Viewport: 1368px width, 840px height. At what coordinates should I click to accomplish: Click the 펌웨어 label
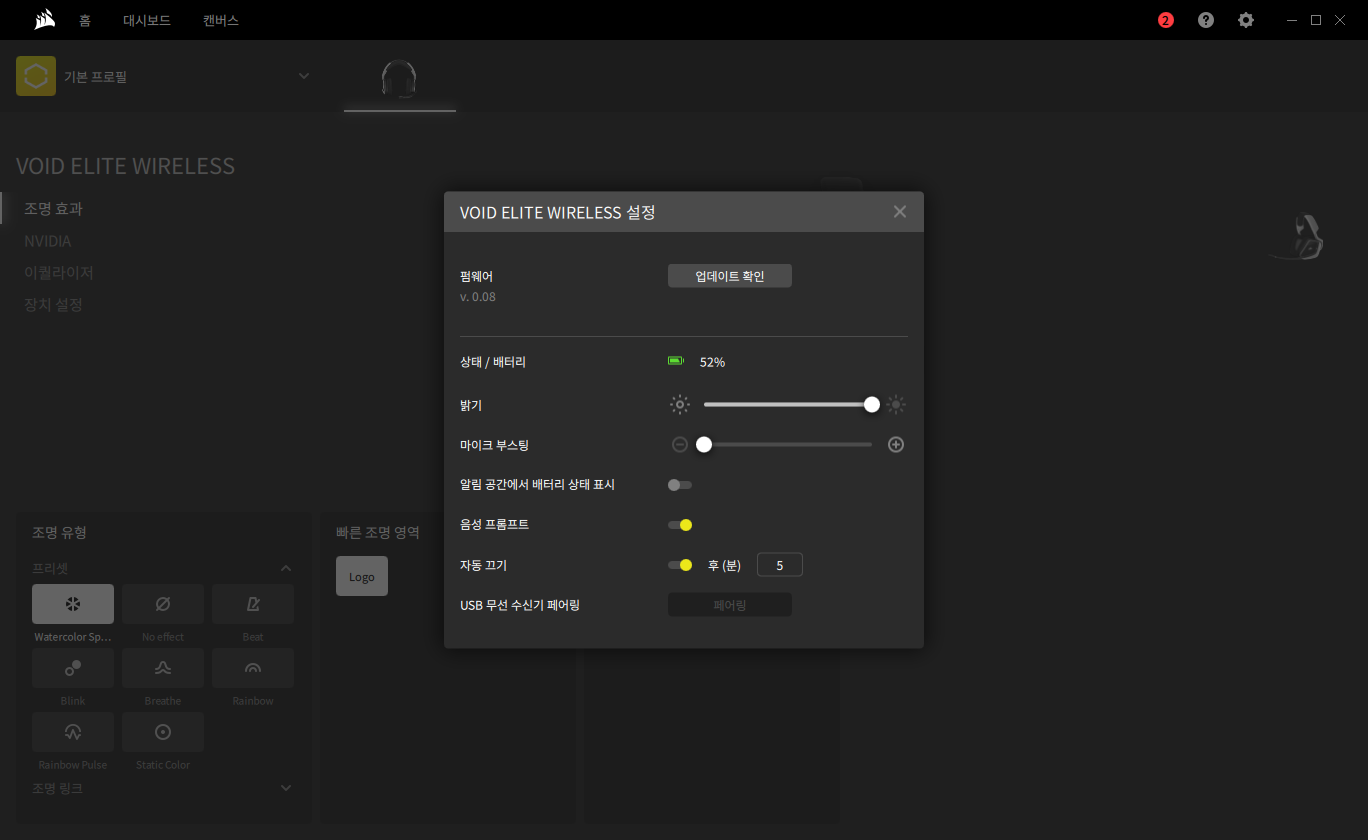pos(477,276)
